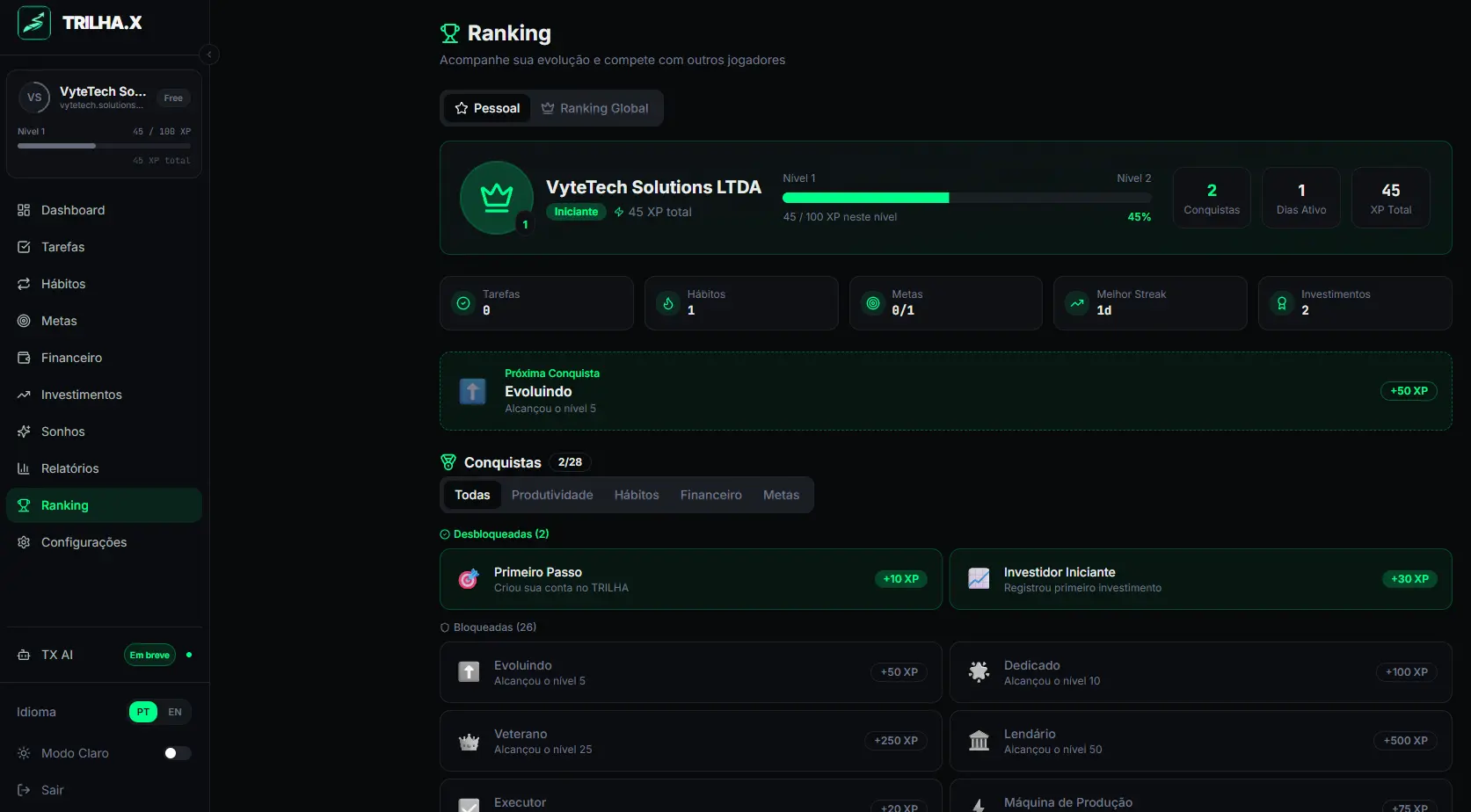This screenshot has width=1471, height=812.
Task: Click the Conquistas medal heading icon
Action: 448,462
